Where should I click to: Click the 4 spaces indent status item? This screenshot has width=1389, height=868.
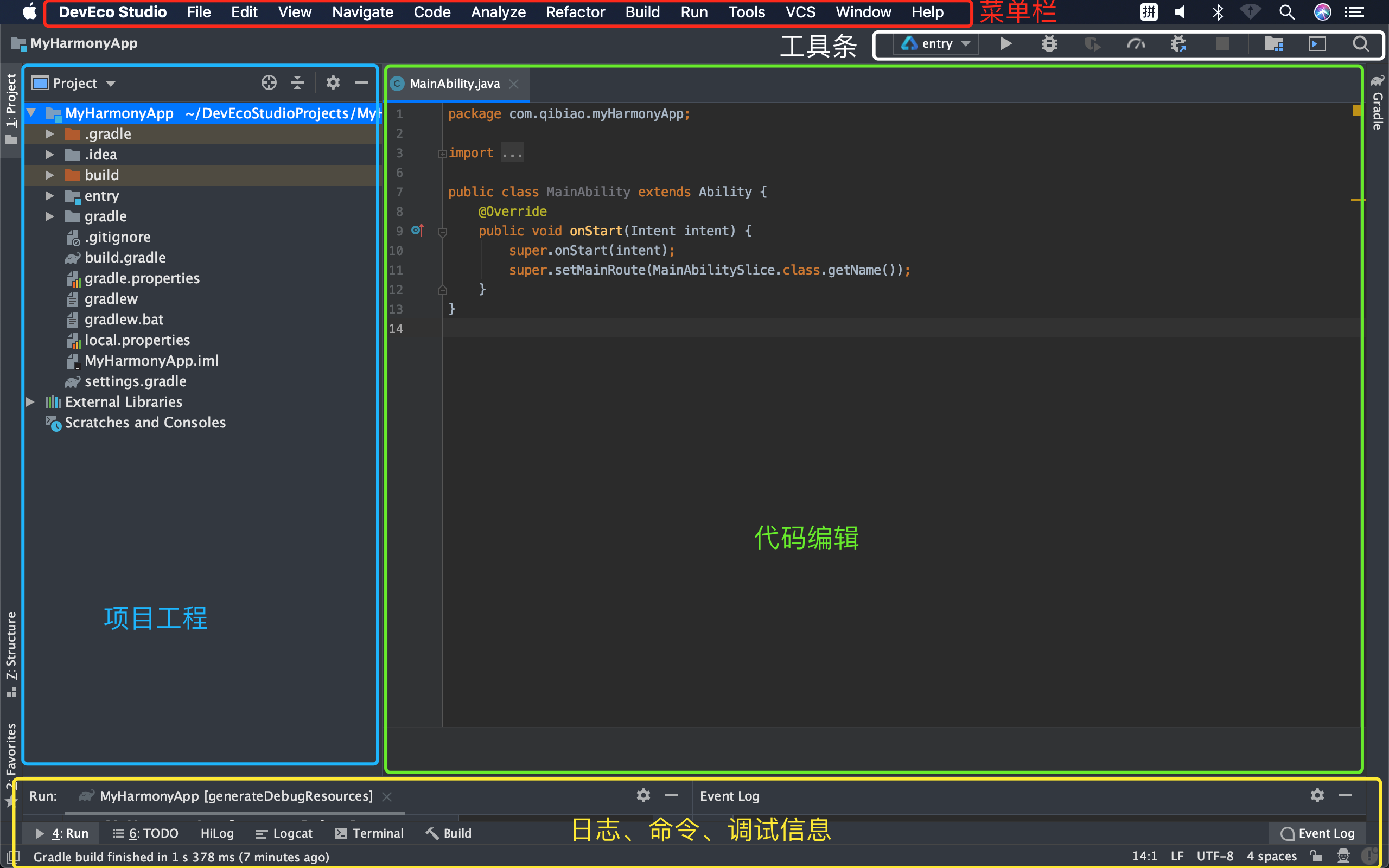tap(1271, 856)
